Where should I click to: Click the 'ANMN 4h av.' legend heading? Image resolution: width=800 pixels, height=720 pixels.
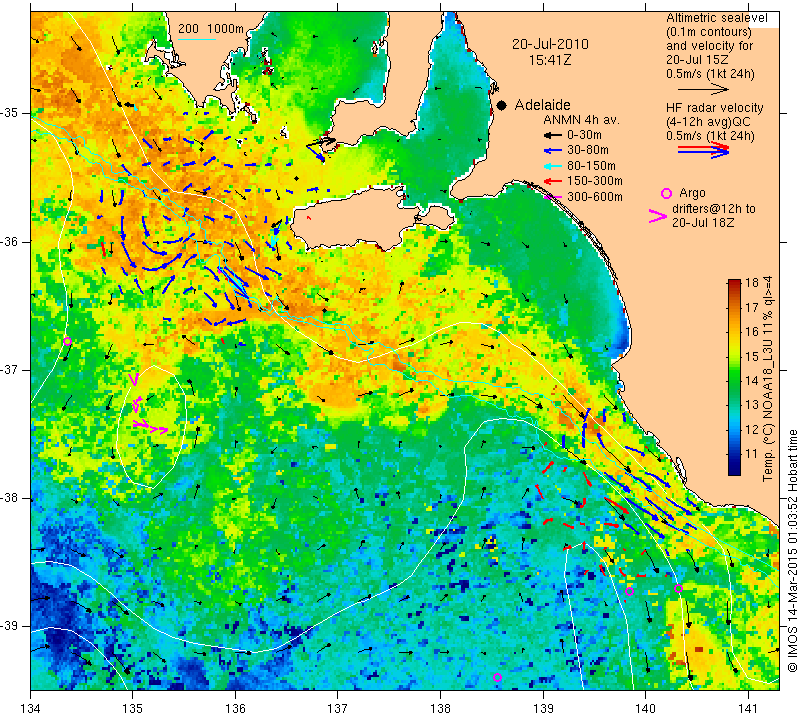click(581, 120)
